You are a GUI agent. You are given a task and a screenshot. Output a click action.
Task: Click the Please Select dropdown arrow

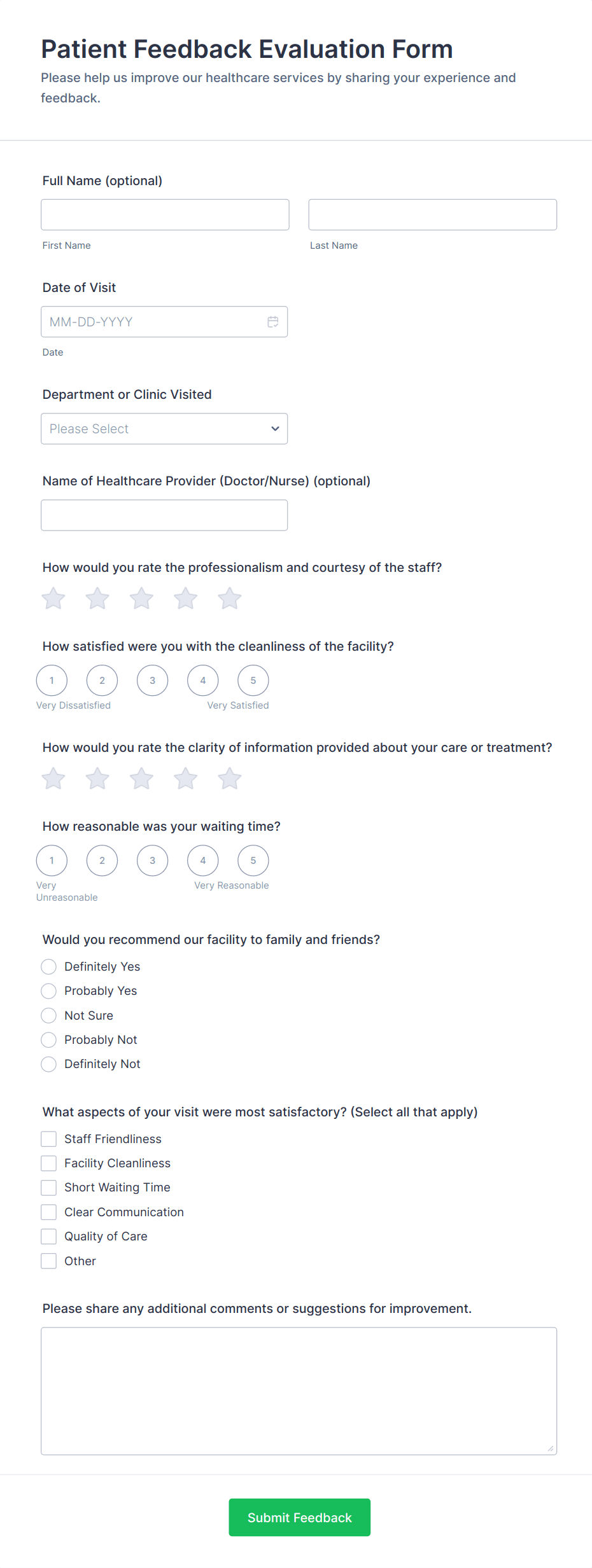pos(275,429)
